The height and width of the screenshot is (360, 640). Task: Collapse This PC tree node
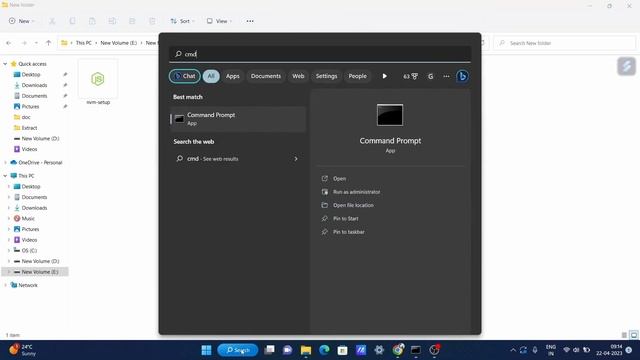point(5,176)
